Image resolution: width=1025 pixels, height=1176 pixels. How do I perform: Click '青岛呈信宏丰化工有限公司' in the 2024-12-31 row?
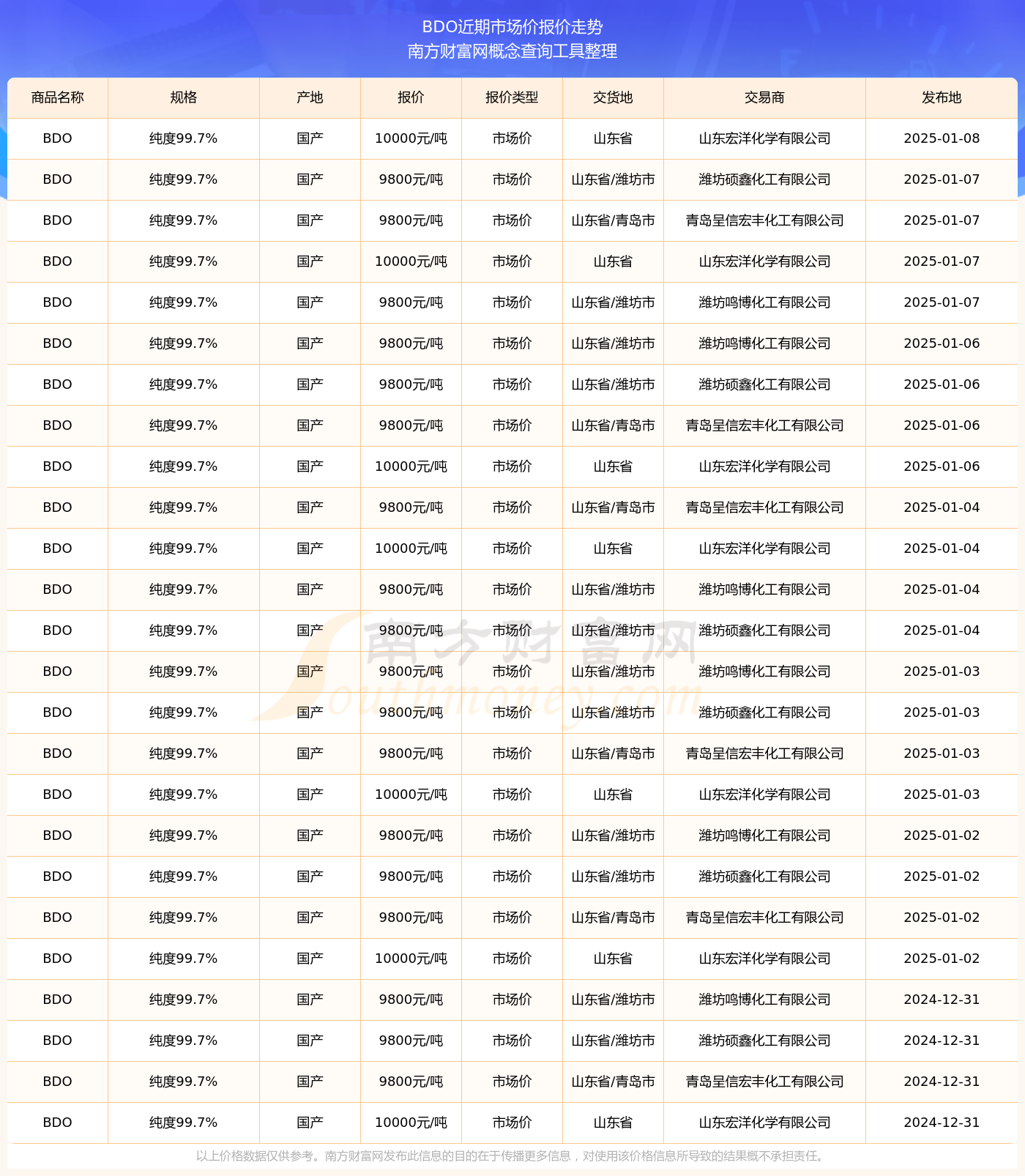coord(764,1082)
